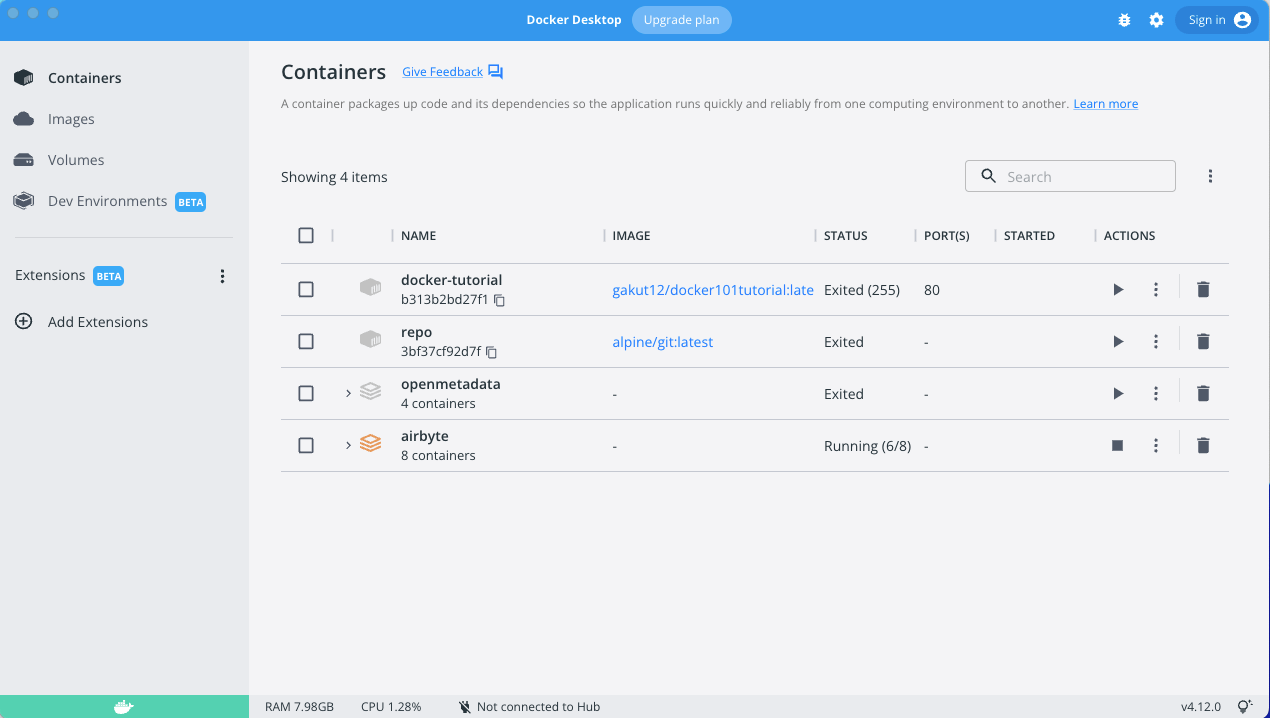Click the openmetadata group name

click(450, 384)
